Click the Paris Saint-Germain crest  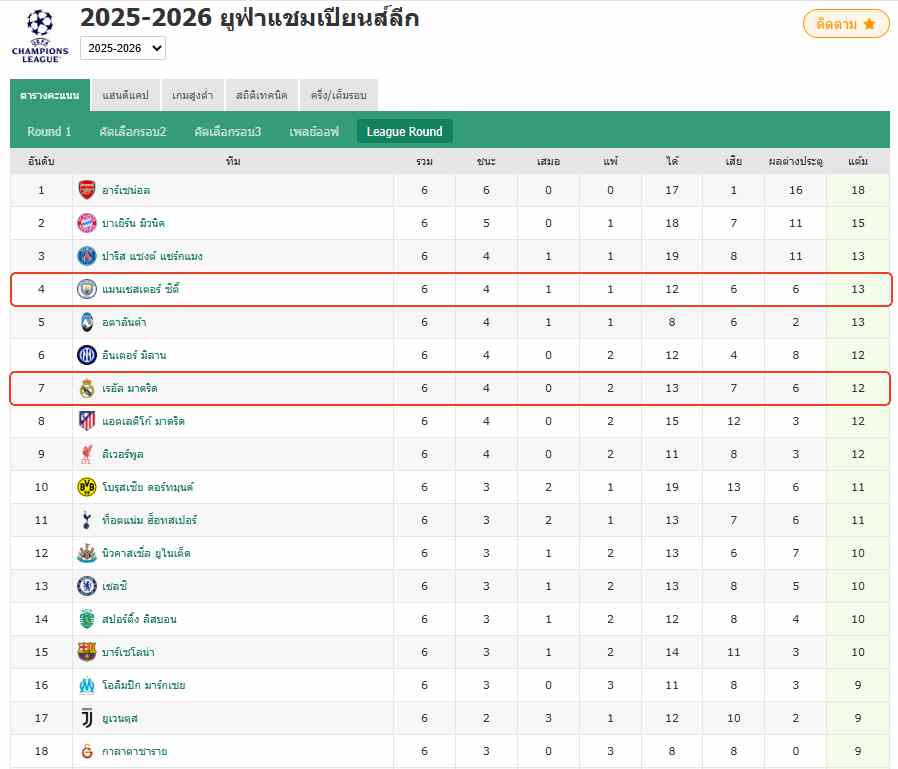(x=88, y=256)
